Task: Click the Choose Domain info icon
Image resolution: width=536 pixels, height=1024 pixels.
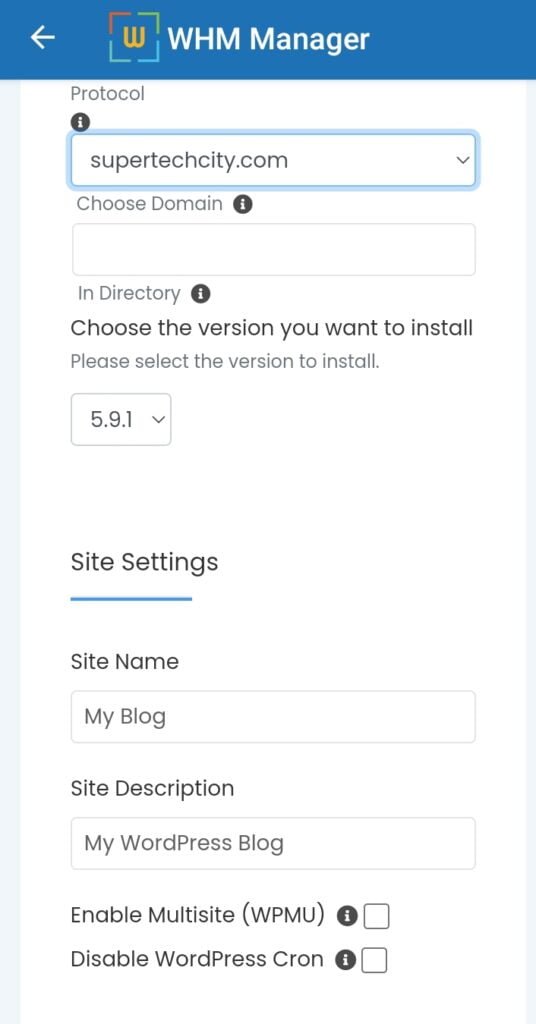Action: pos(243,204)
